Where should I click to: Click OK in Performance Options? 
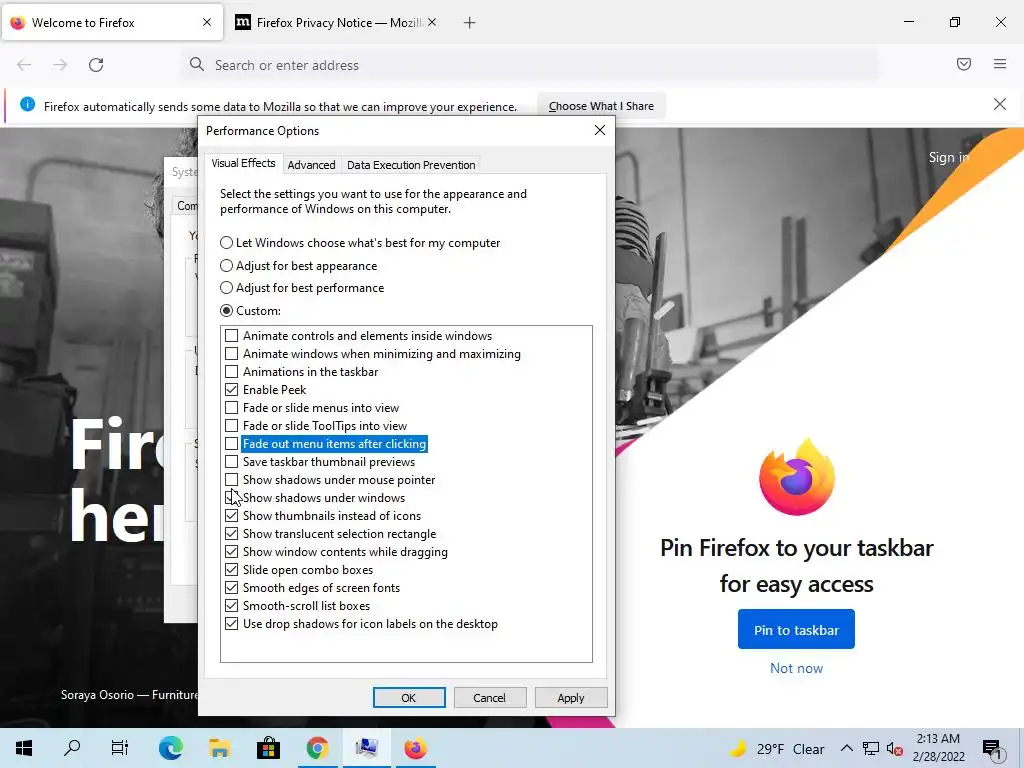coord(409,697)
